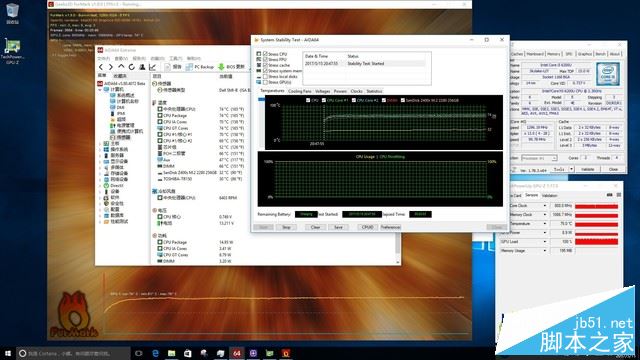Open the 收藏夹 favorites tab in AIDA64
The height and width of the screenshot is (360, 640).
click(120, 76)
